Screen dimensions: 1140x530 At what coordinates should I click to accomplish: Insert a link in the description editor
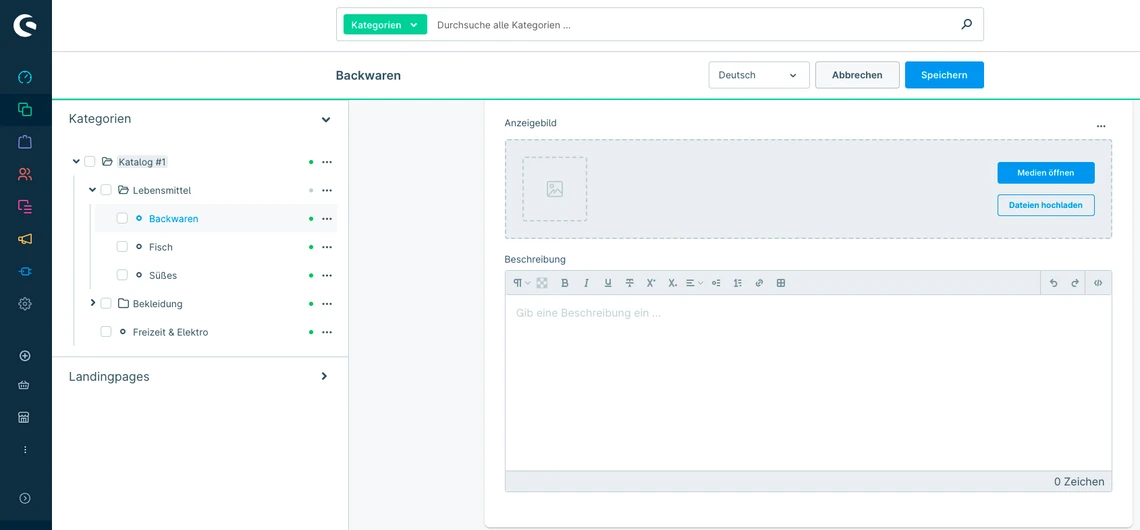[759, 283]
